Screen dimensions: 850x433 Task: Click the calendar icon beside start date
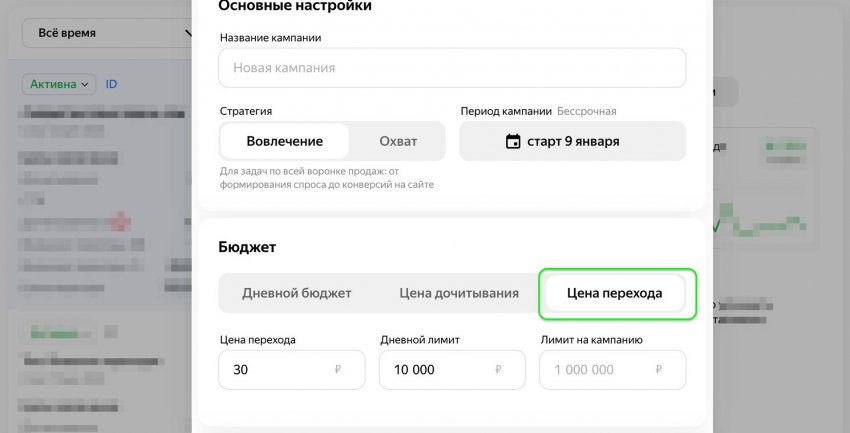[513, 141]
